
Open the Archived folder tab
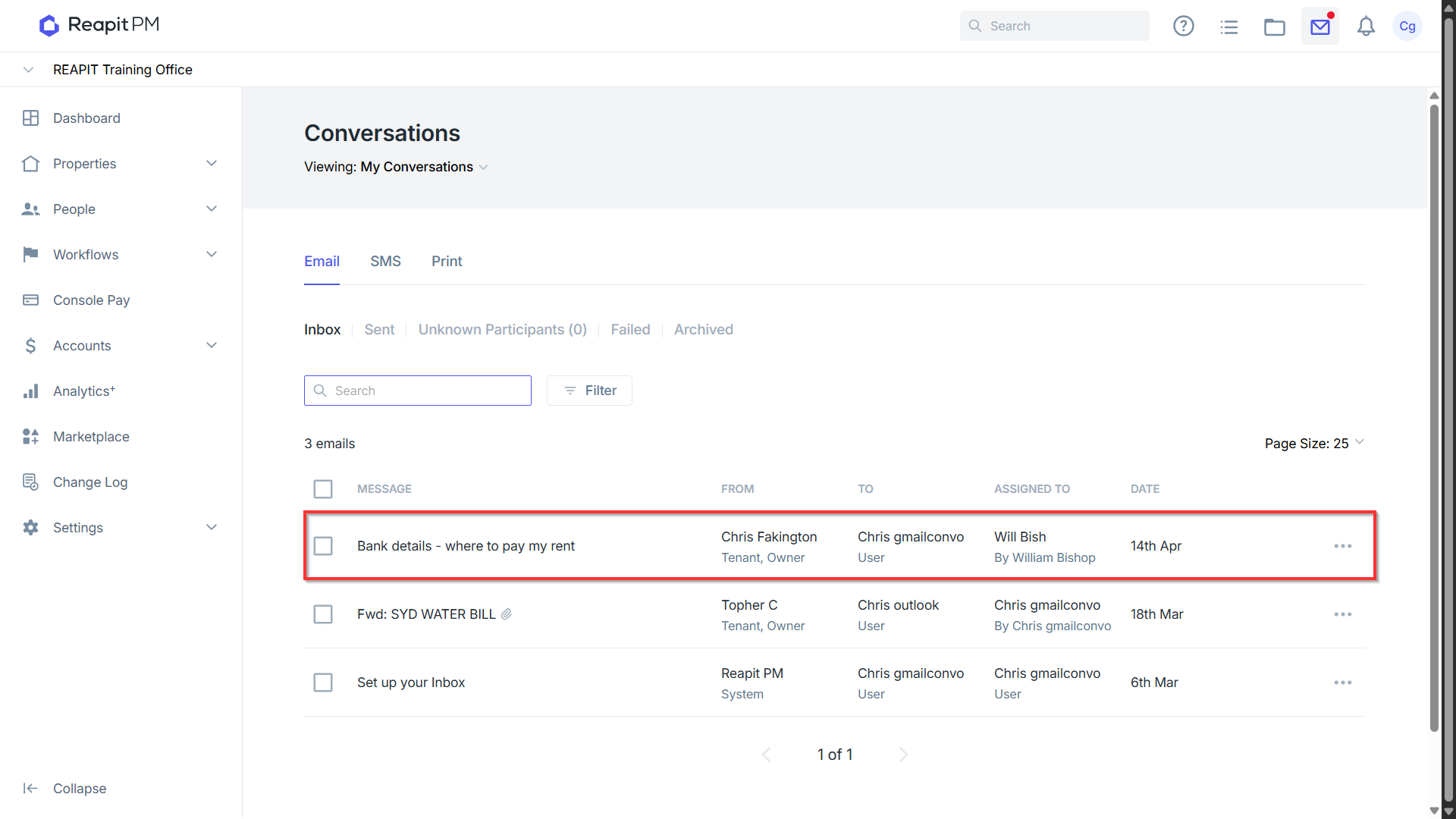click(704, 330)
